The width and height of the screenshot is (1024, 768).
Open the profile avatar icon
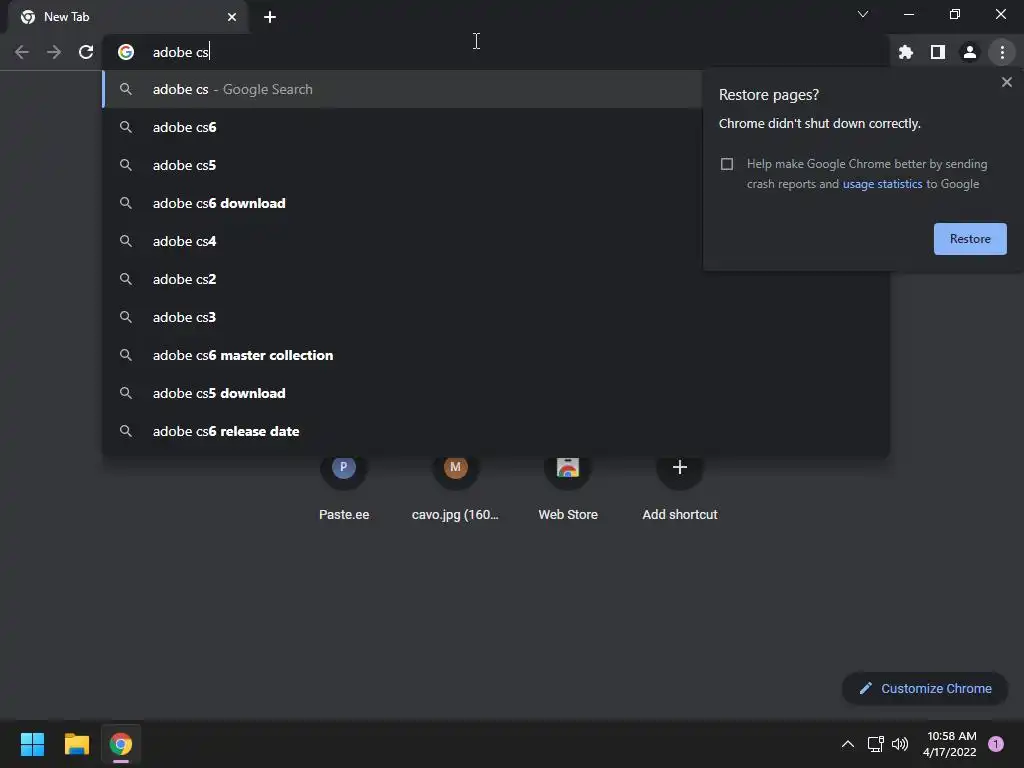pos(970,52)
